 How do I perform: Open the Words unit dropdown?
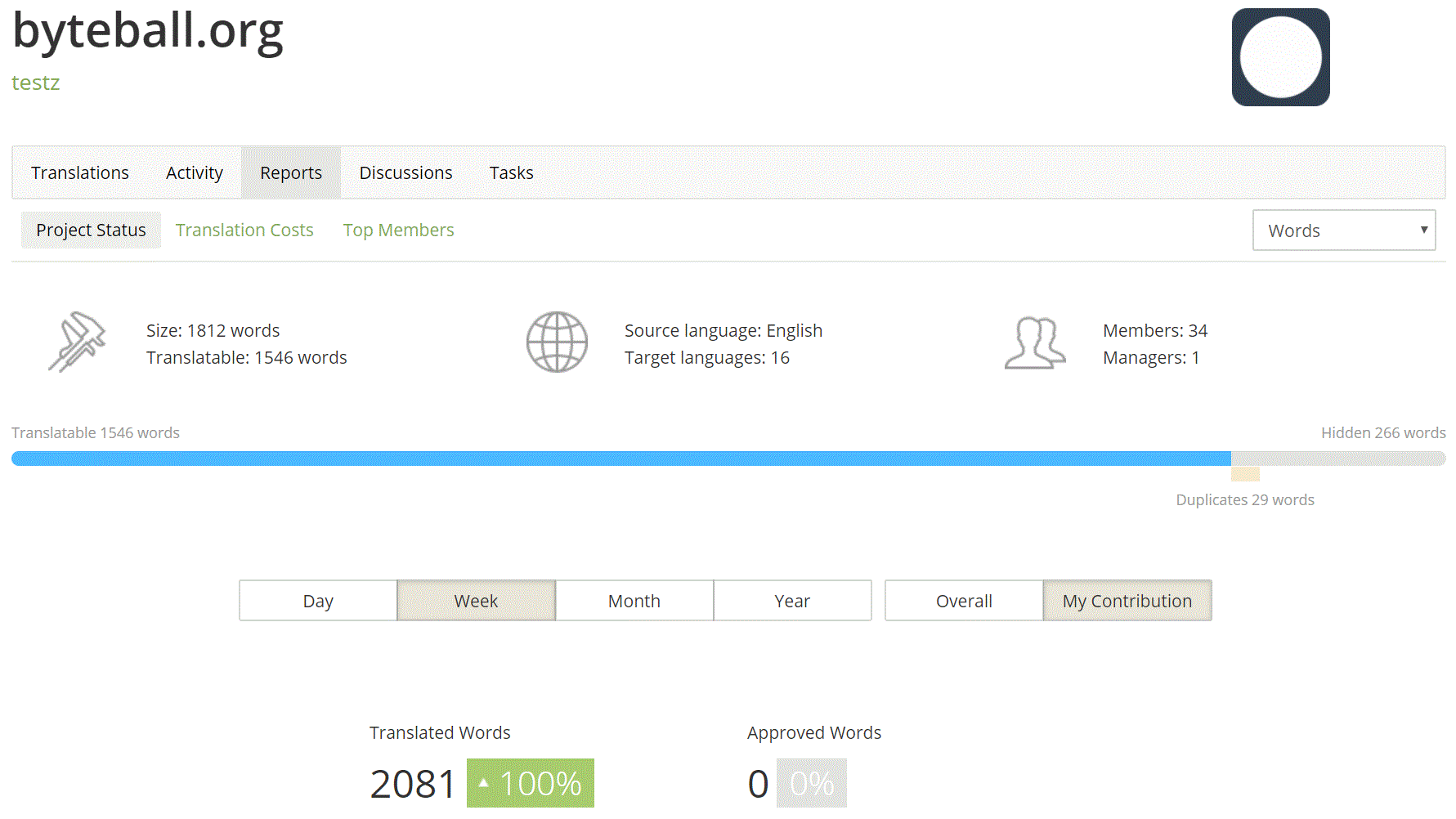1344,230
